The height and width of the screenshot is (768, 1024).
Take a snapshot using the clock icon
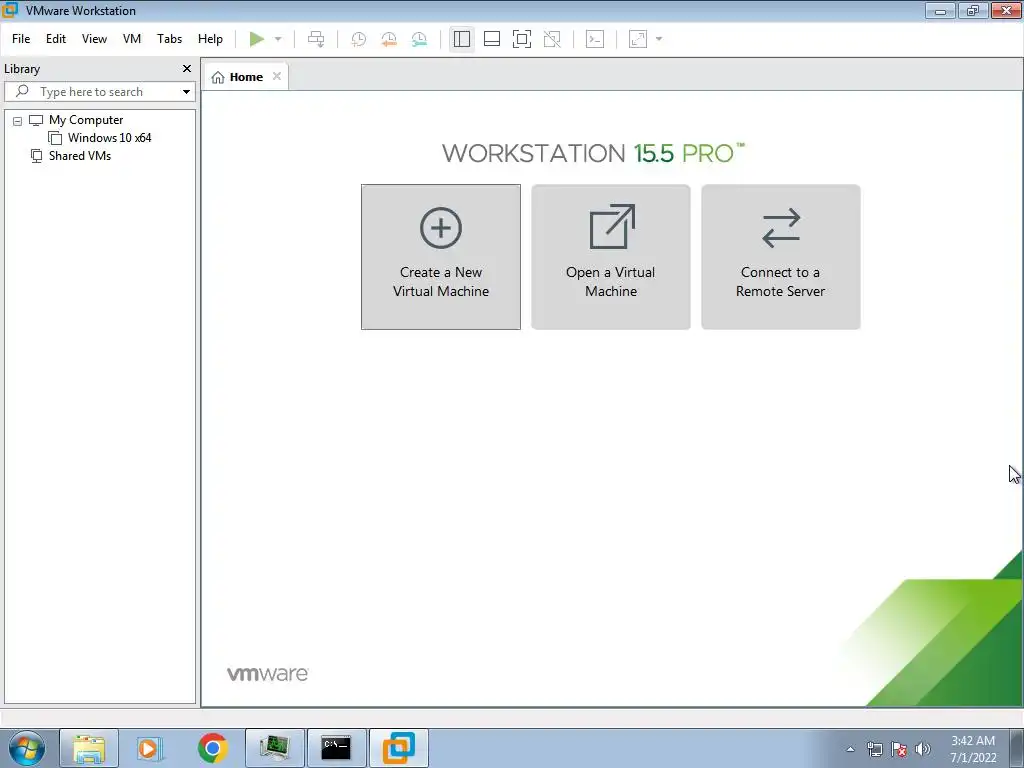pos(359,39)
